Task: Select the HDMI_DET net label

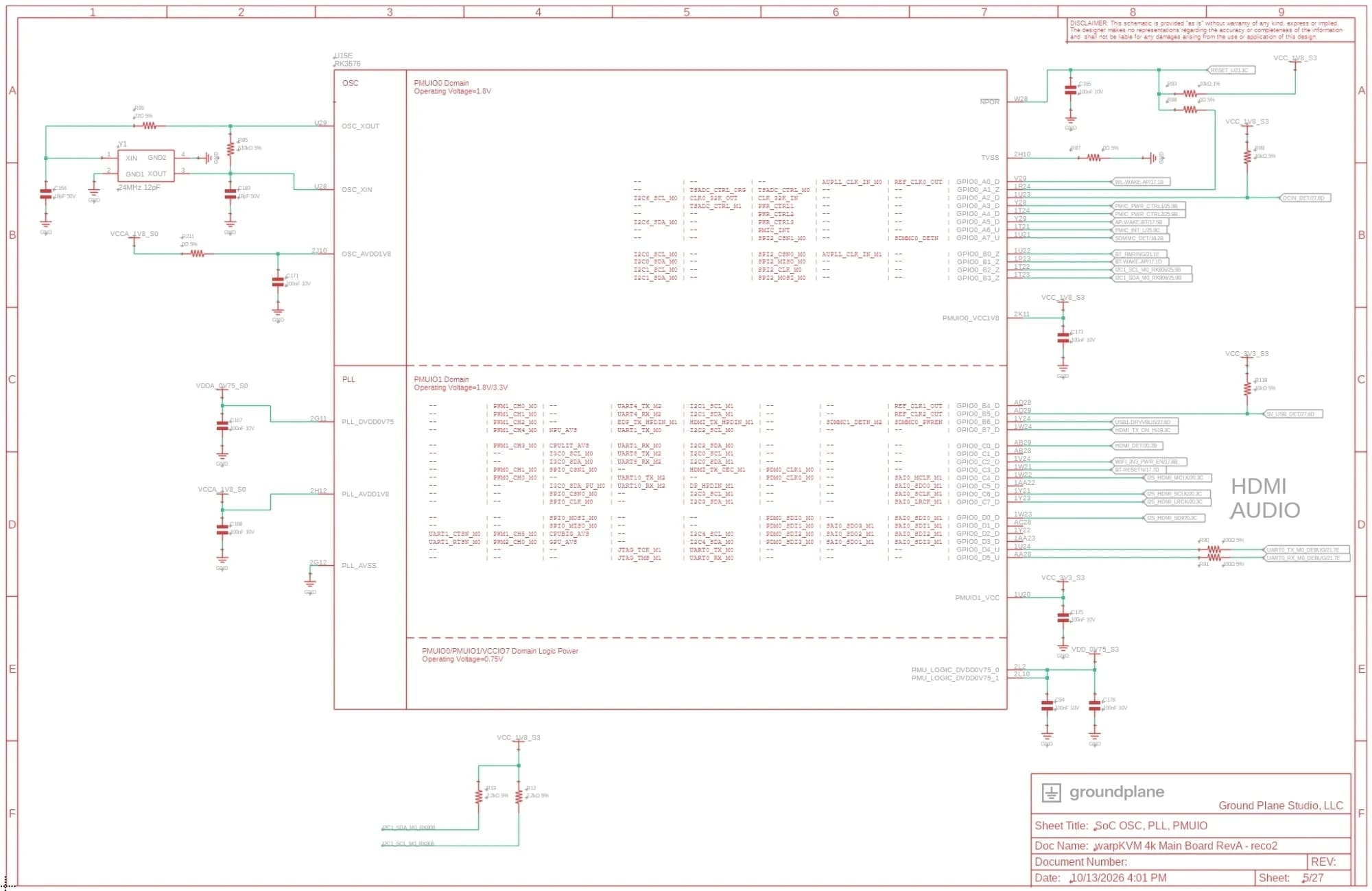Action: click(1137, 445)
